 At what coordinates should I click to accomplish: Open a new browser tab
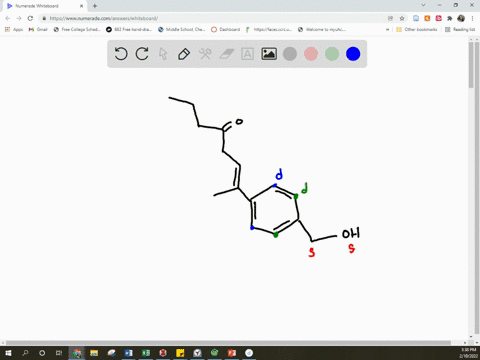[95, 6]
